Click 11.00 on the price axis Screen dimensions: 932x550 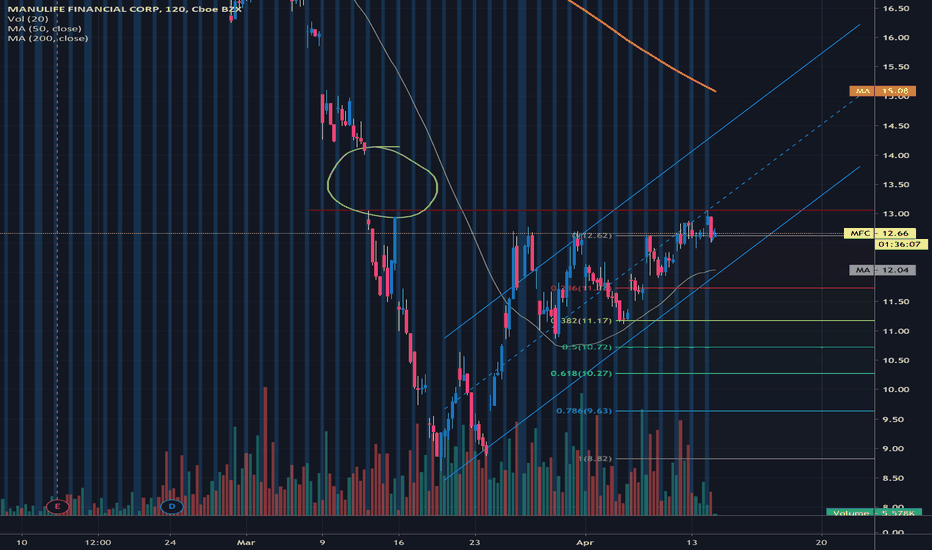click(896, 331)
